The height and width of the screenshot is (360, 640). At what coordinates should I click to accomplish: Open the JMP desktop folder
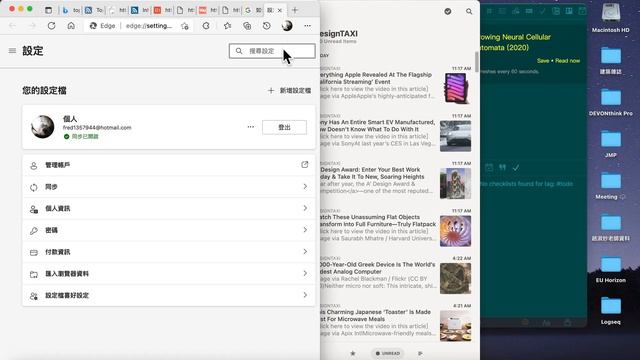pyautogui.click(x=611, y=144)
